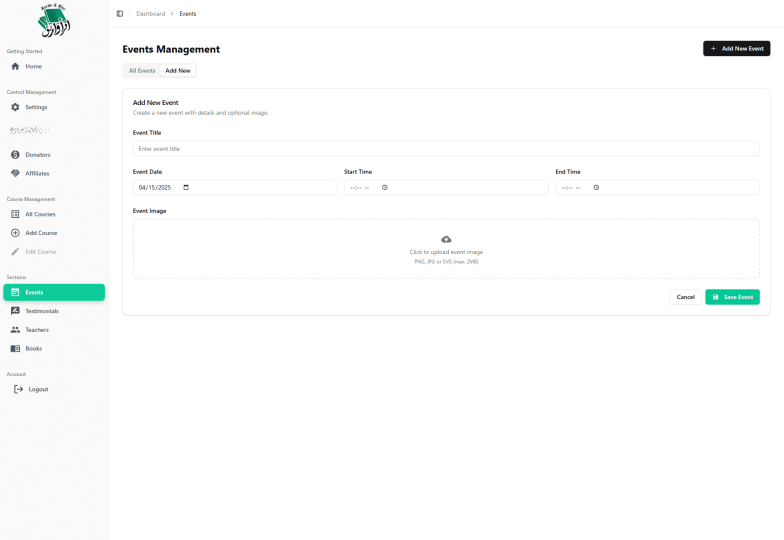This screenshot has width=784, height=540.
Task: Select Events label in sidebar
Action: click(x=34, y=292)
